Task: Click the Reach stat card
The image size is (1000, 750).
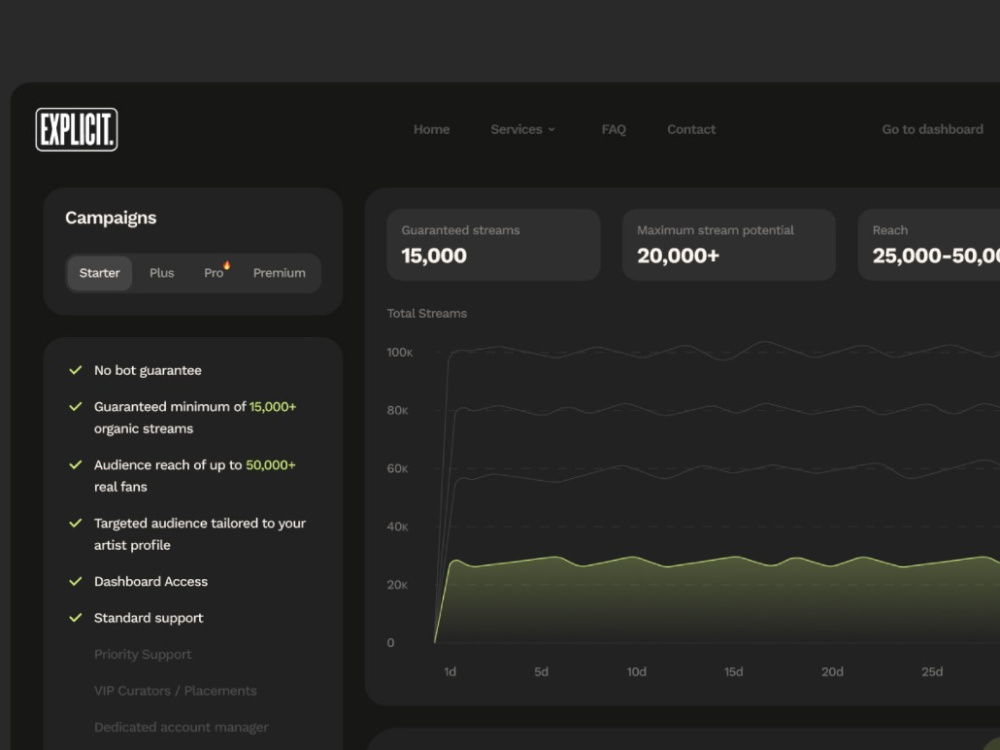Action: [x=929, y=245]
